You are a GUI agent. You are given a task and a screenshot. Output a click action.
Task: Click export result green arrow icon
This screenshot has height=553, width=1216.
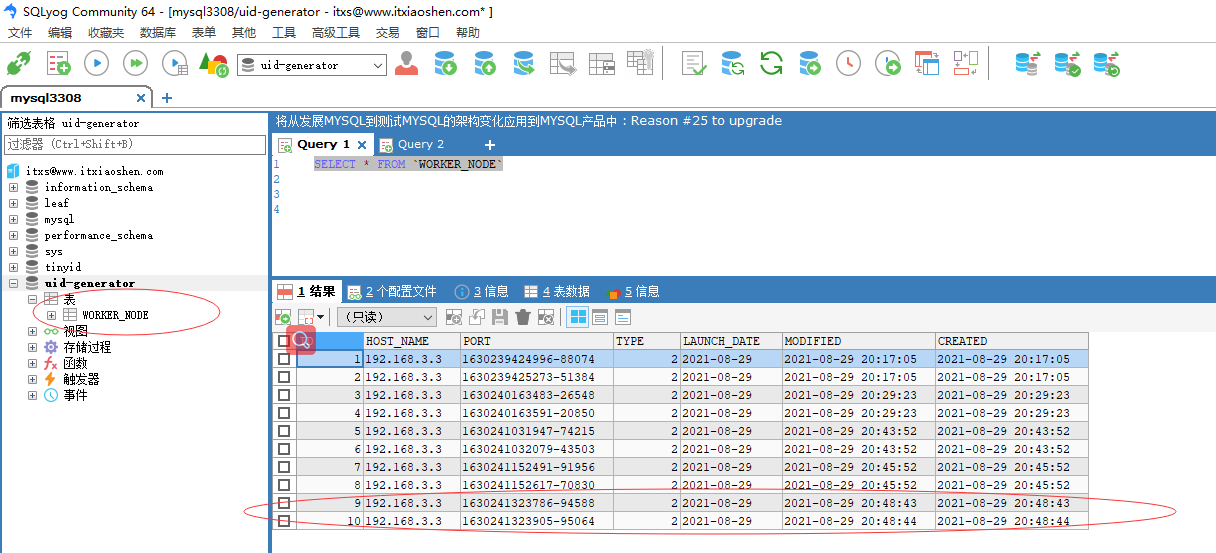point(284,317)
